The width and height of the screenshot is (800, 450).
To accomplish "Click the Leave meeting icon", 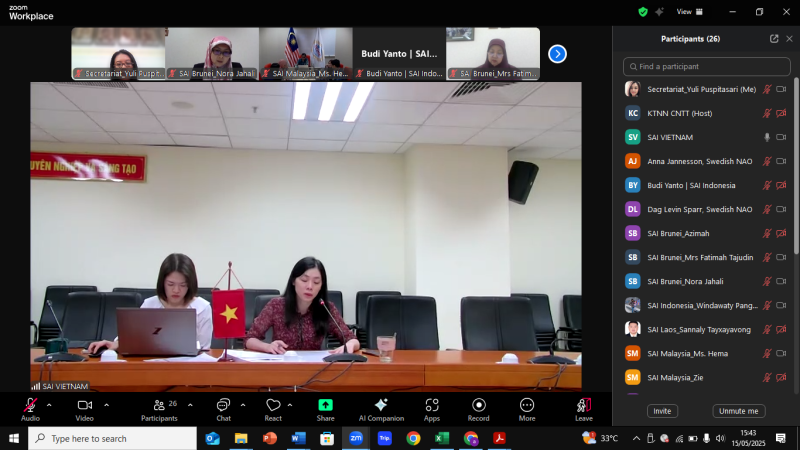I will [583, 406].
